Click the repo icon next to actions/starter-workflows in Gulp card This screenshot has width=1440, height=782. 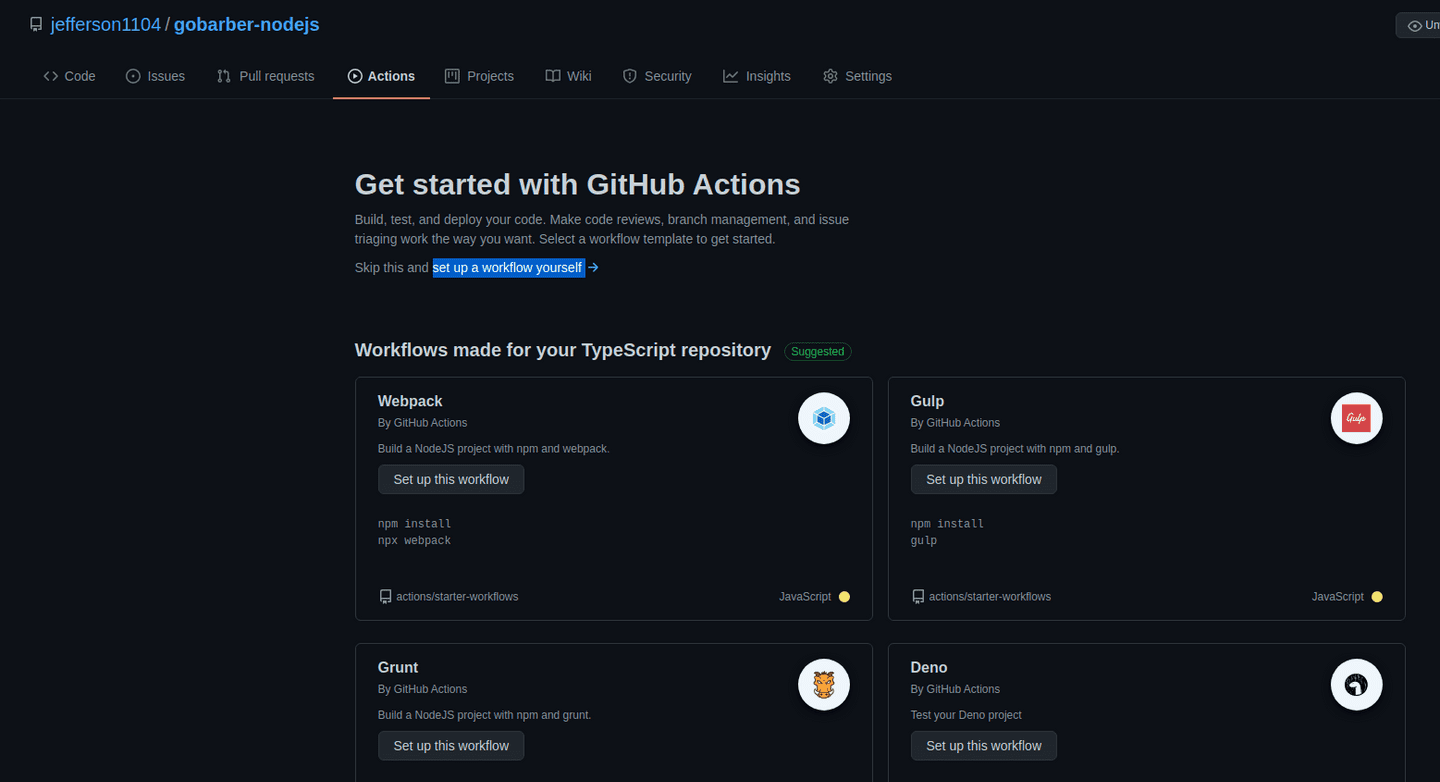coord(918,597)
